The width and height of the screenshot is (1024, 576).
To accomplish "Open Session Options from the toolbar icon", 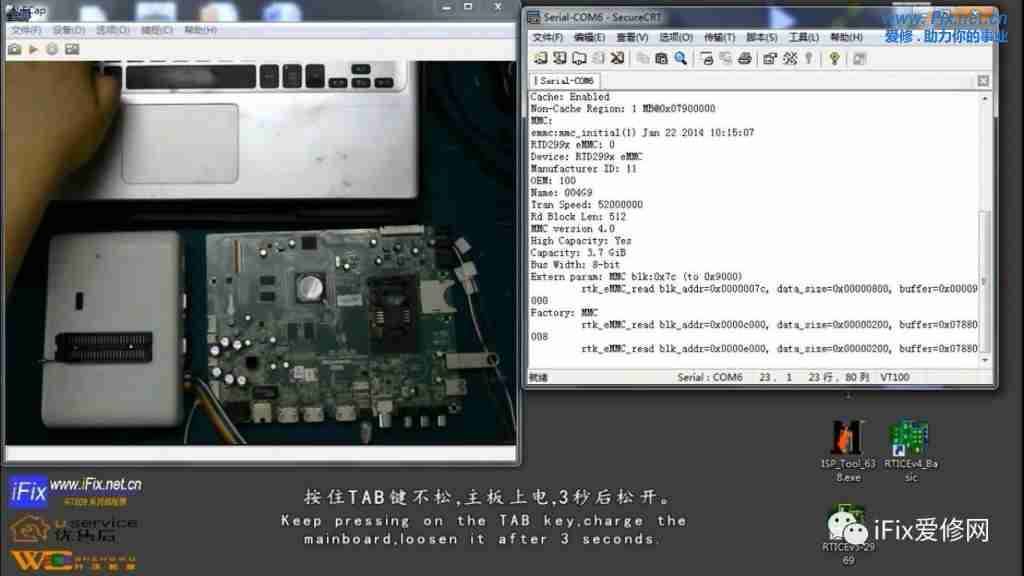I will (769, 59).
